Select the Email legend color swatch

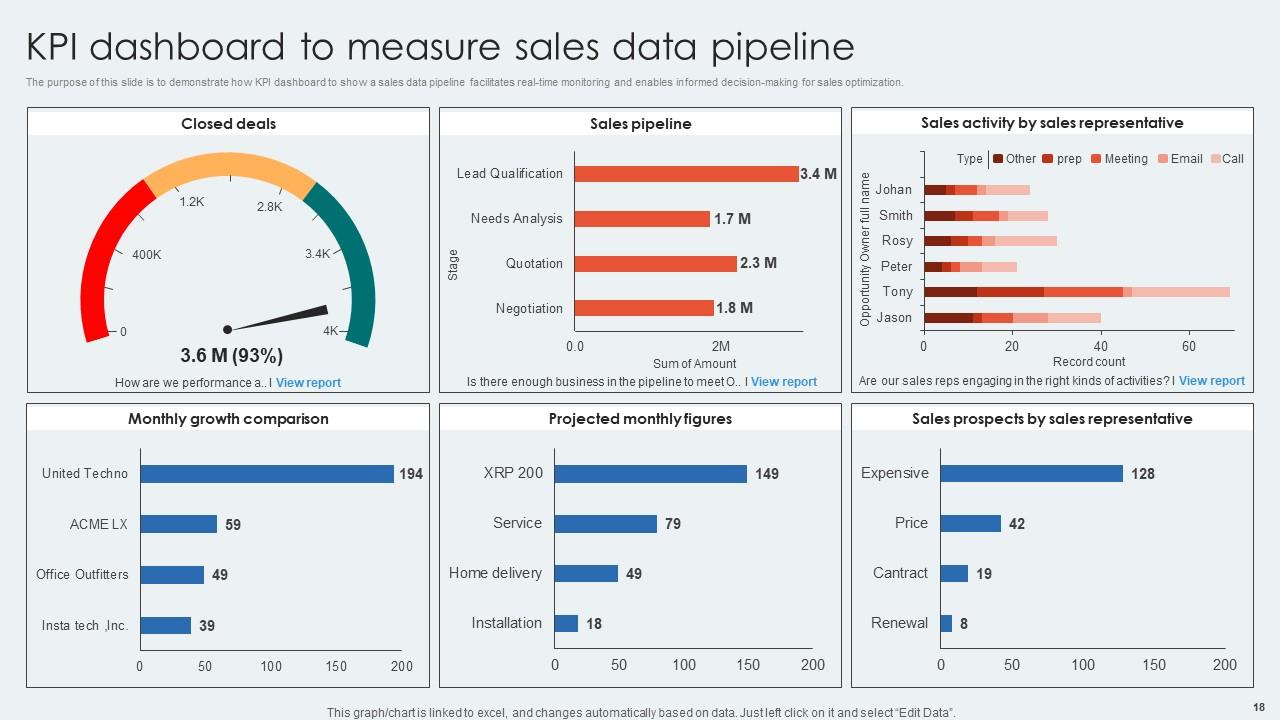[1162, 159]
